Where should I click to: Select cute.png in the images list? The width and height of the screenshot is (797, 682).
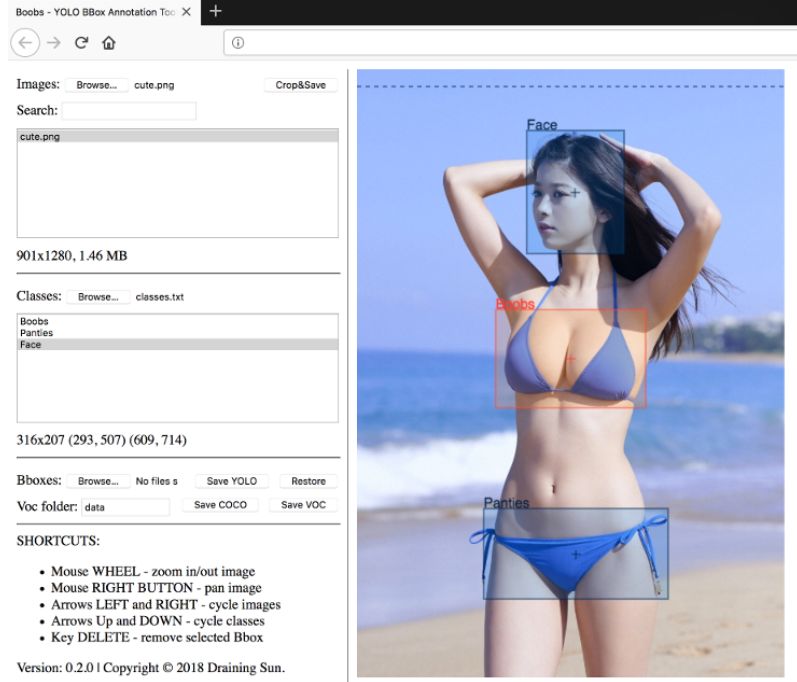point(177,137)
